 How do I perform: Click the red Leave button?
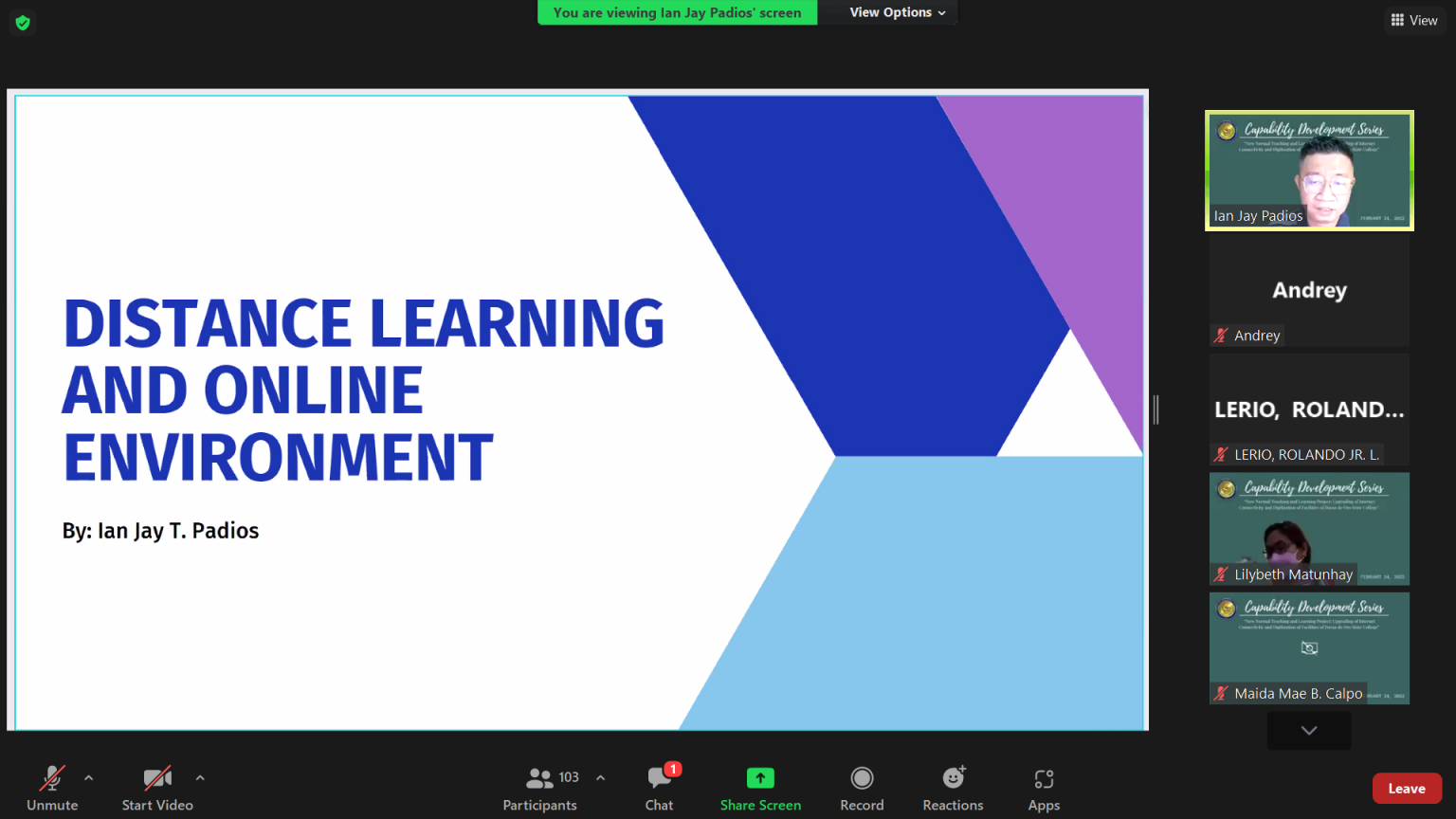tap(1407, 789)
